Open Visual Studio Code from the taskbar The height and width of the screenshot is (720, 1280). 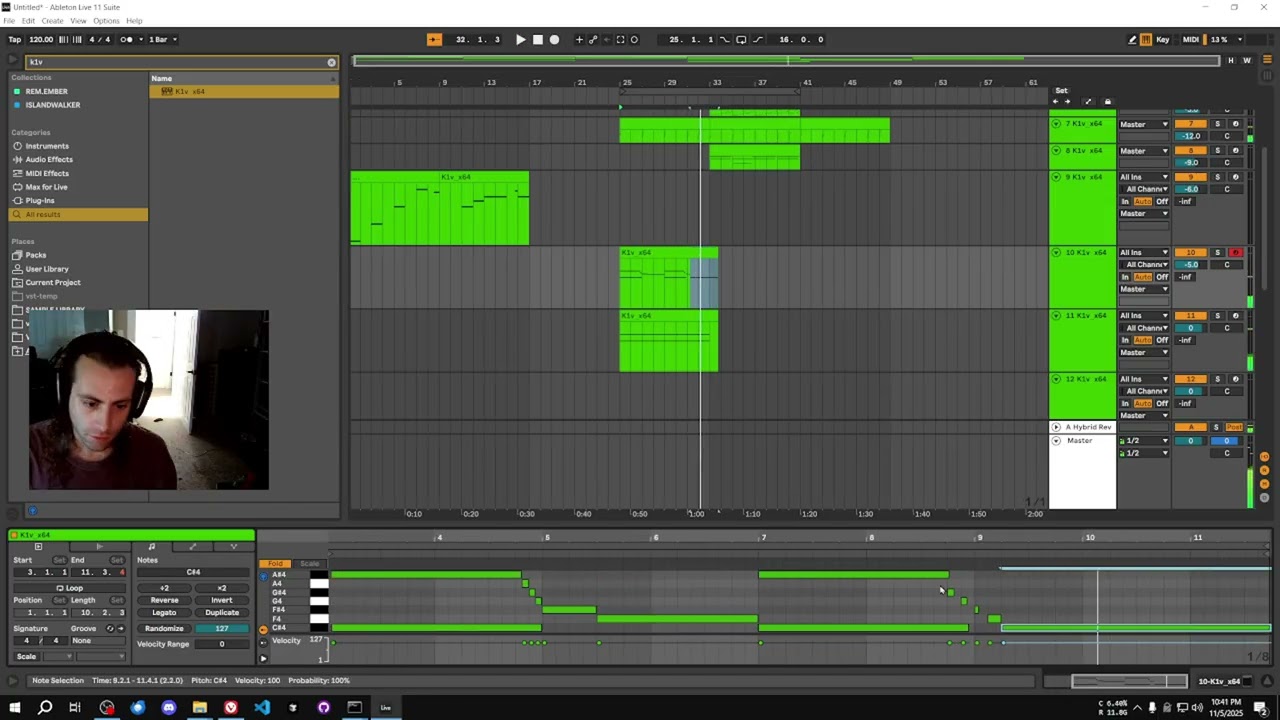pos(262,708)
